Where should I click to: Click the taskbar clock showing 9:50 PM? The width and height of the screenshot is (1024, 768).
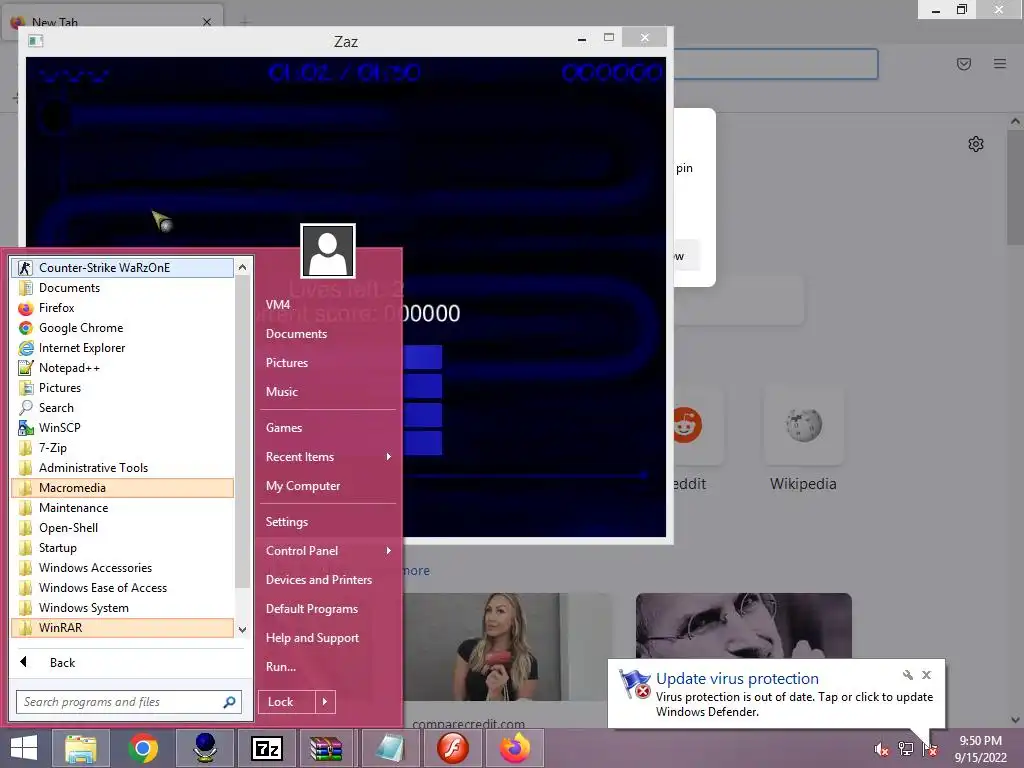coord(980,749)
